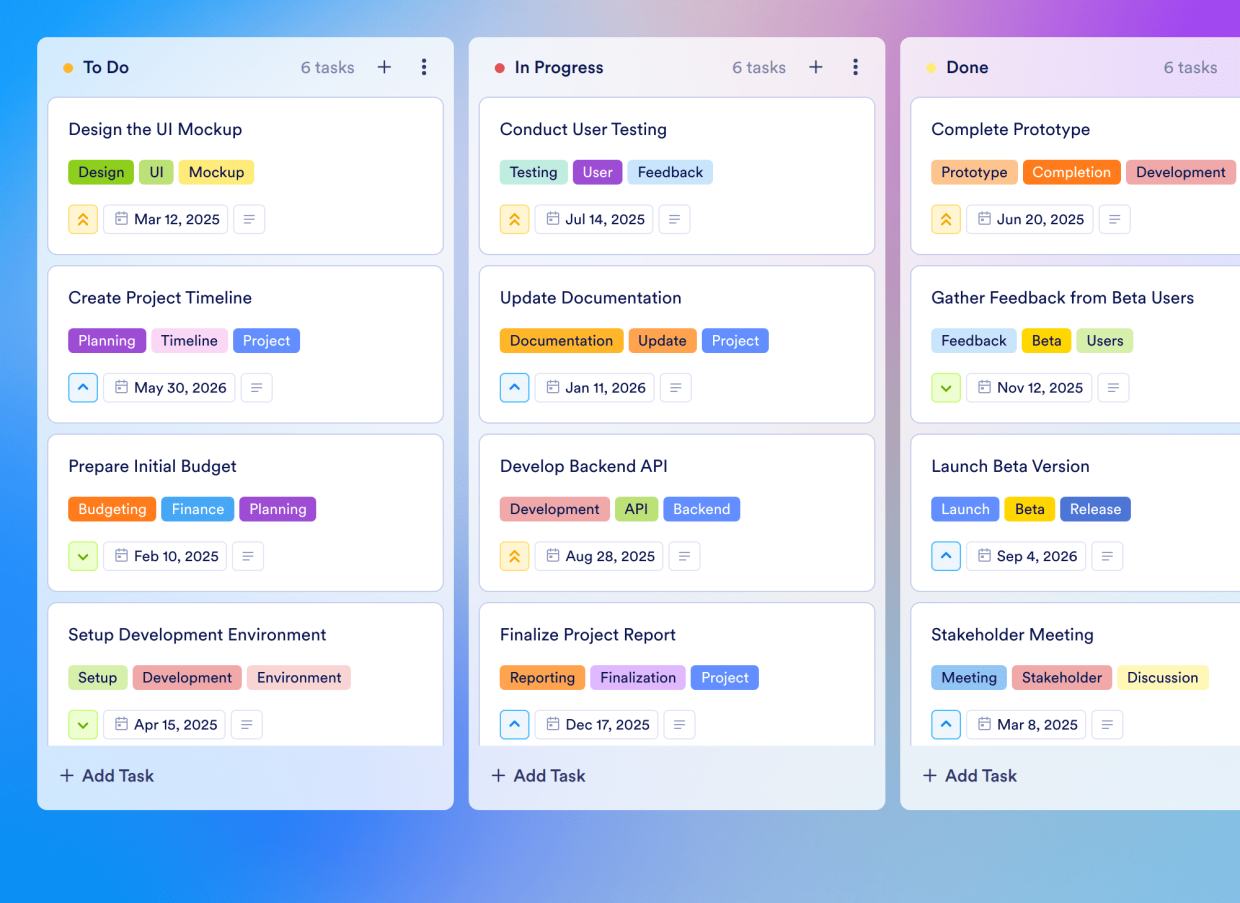Click the up chevron on Update Documentation
Viewport: 1240px width, 903px height.
514,387
